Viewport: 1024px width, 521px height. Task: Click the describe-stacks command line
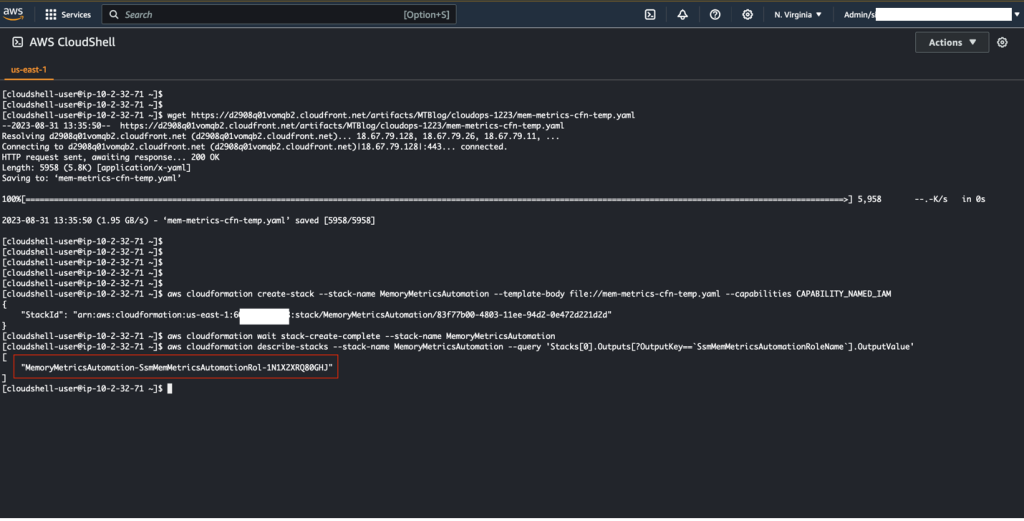(458, 347)
